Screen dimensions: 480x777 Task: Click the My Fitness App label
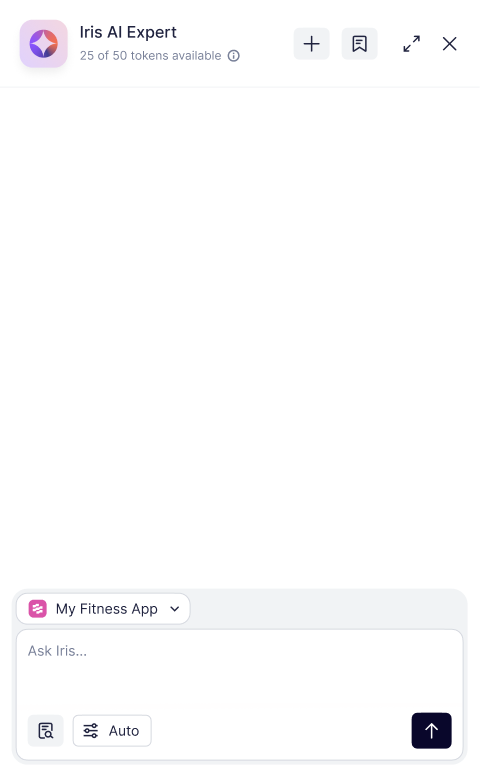[x=107, y=609]
